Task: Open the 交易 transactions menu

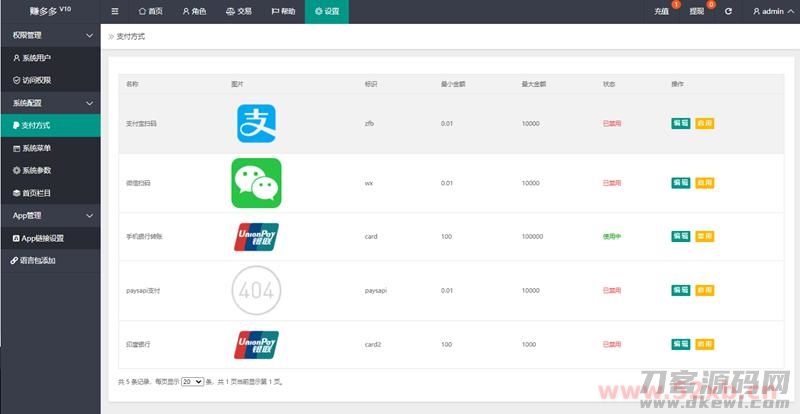Action: (x=238, y=11)
